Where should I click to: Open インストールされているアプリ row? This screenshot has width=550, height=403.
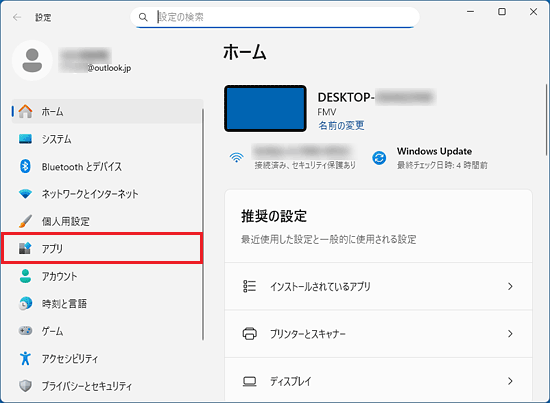(378, 286)
